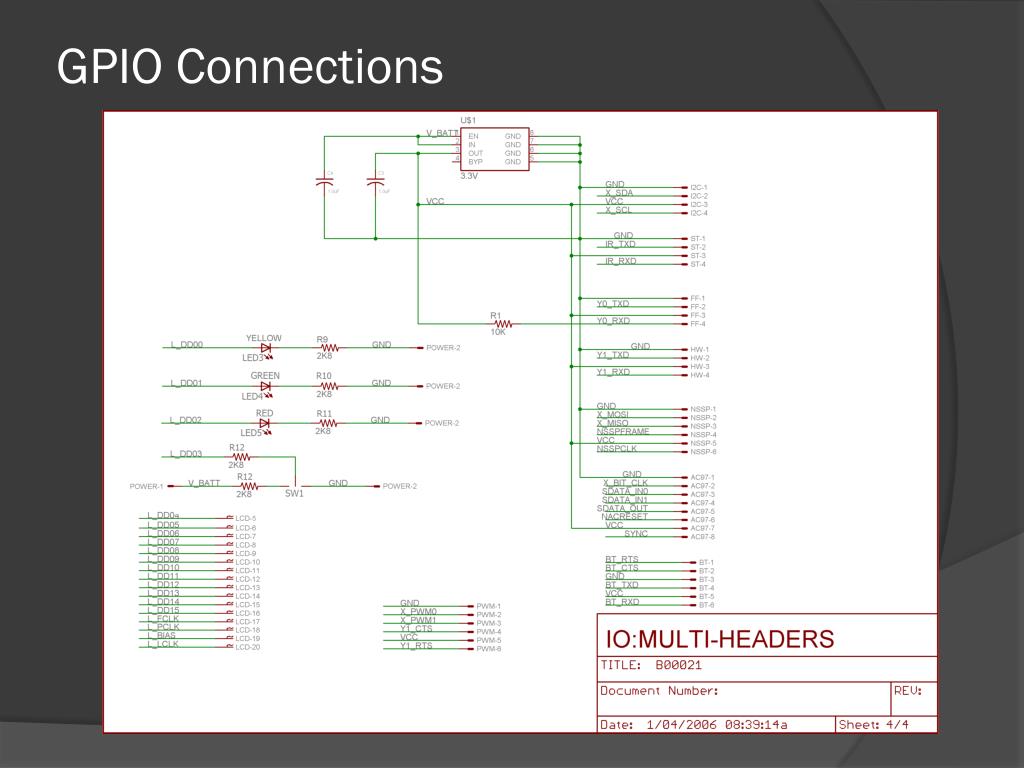Viewport: 1024px width, 768px height.
Task: Select the L_FCLK net label
Action: pyautogui.click(x=163, y=619)
